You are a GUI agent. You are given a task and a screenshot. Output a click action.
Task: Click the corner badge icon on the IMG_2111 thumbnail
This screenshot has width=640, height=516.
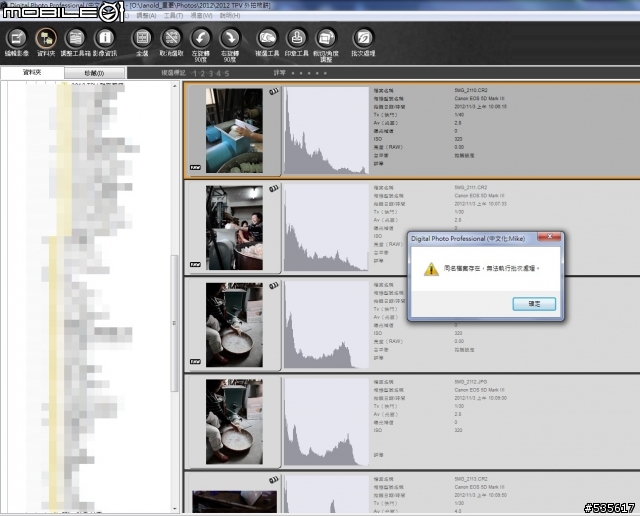273,189
